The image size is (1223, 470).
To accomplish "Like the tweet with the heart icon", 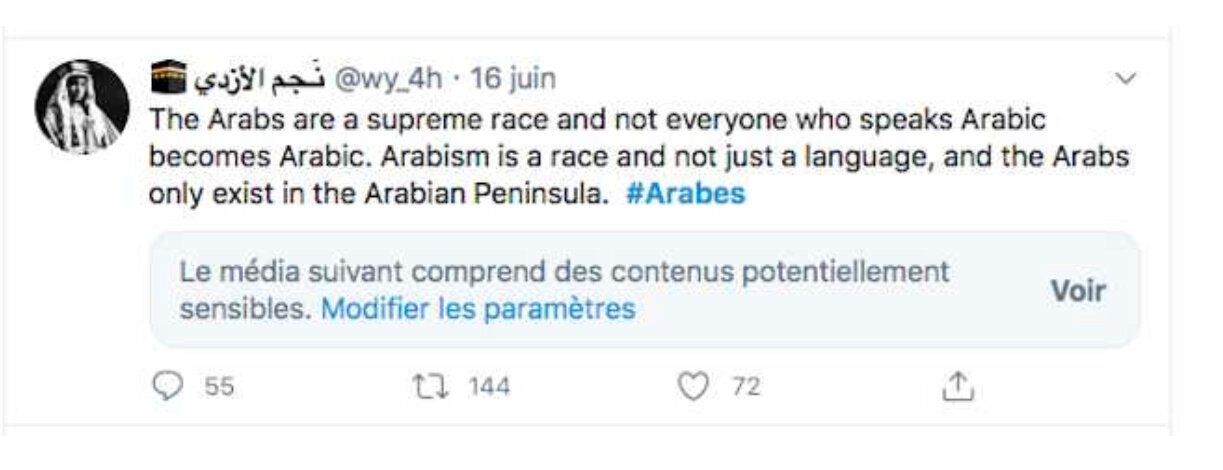I will coord(693,386).
